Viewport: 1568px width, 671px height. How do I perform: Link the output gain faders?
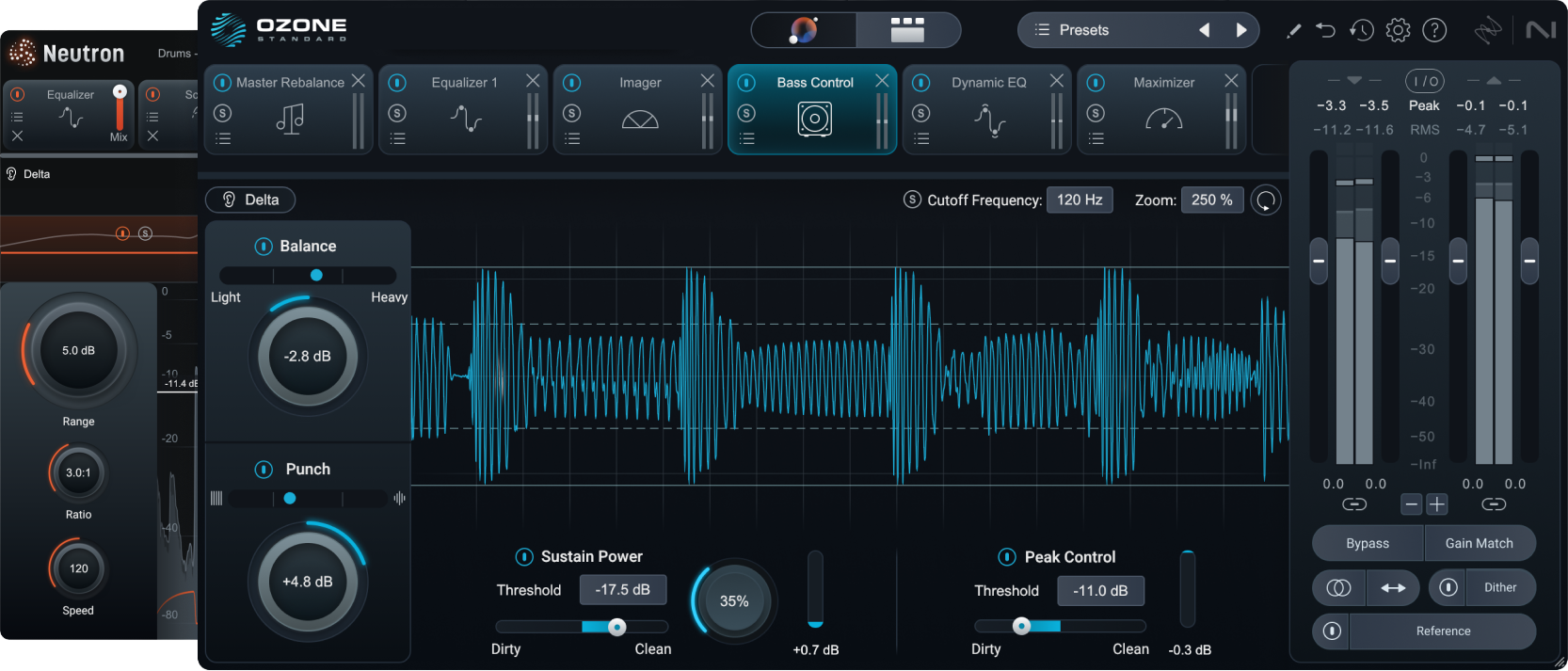[1494, 504]
